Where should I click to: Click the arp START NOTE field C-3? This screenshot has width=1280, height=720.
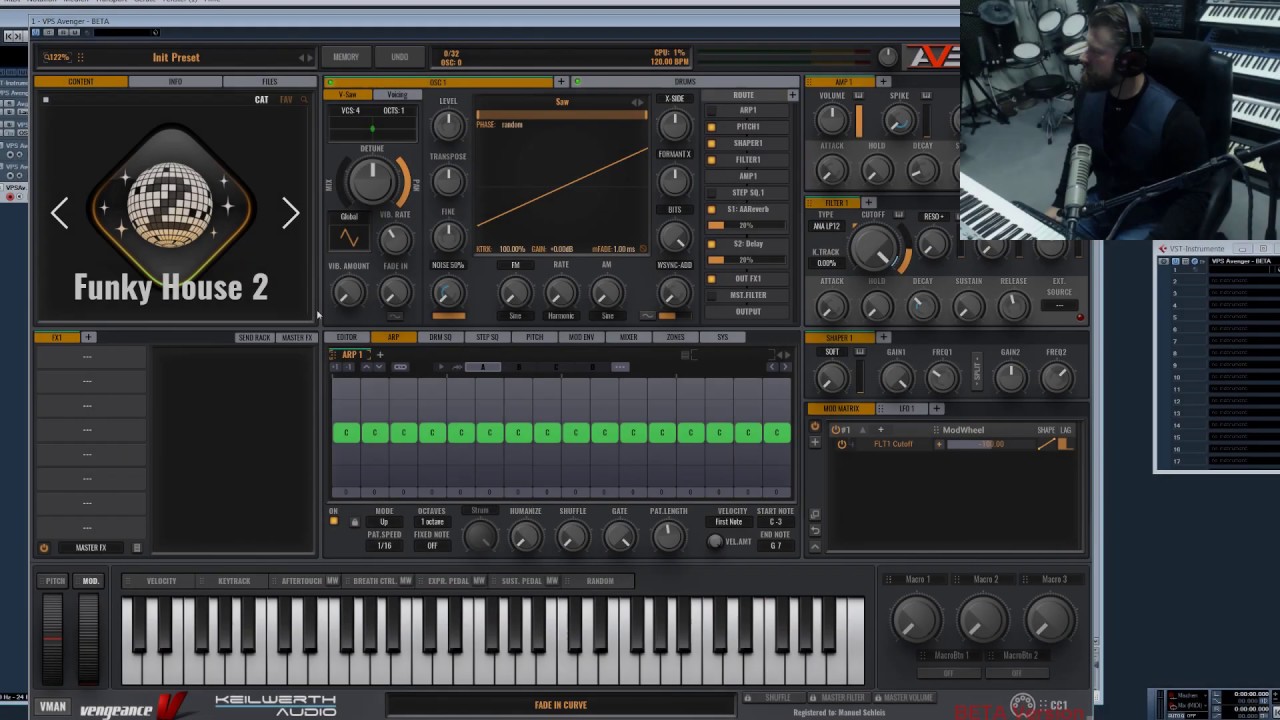776,522
